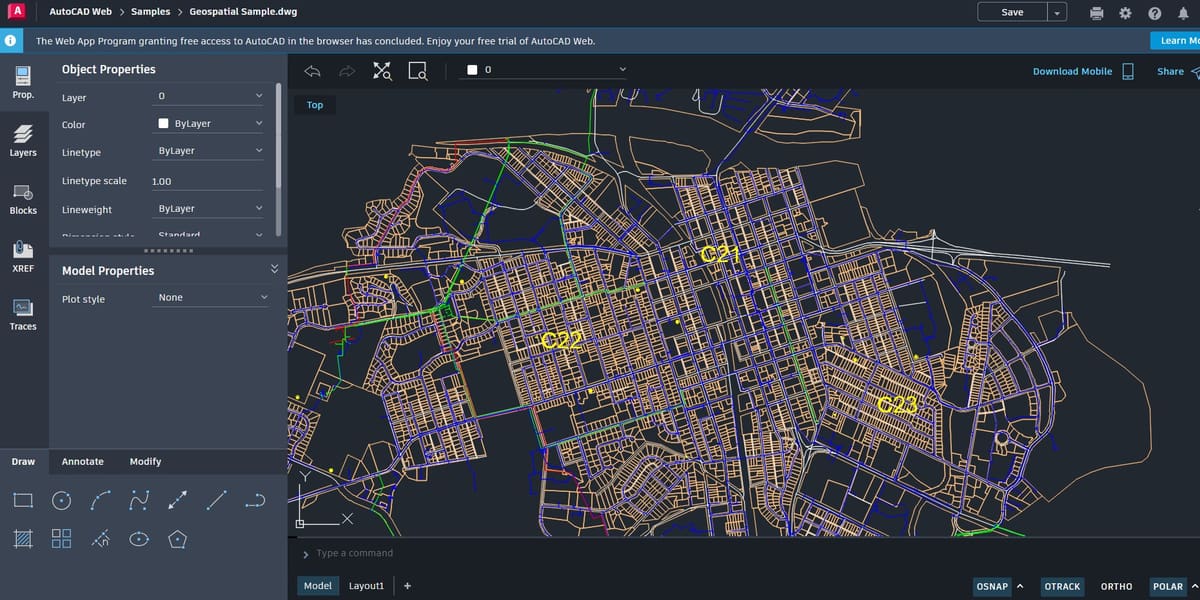Open the Layers panel in the sidebar
This screenshot has height=600, width=1200.
tap(23, 140)
